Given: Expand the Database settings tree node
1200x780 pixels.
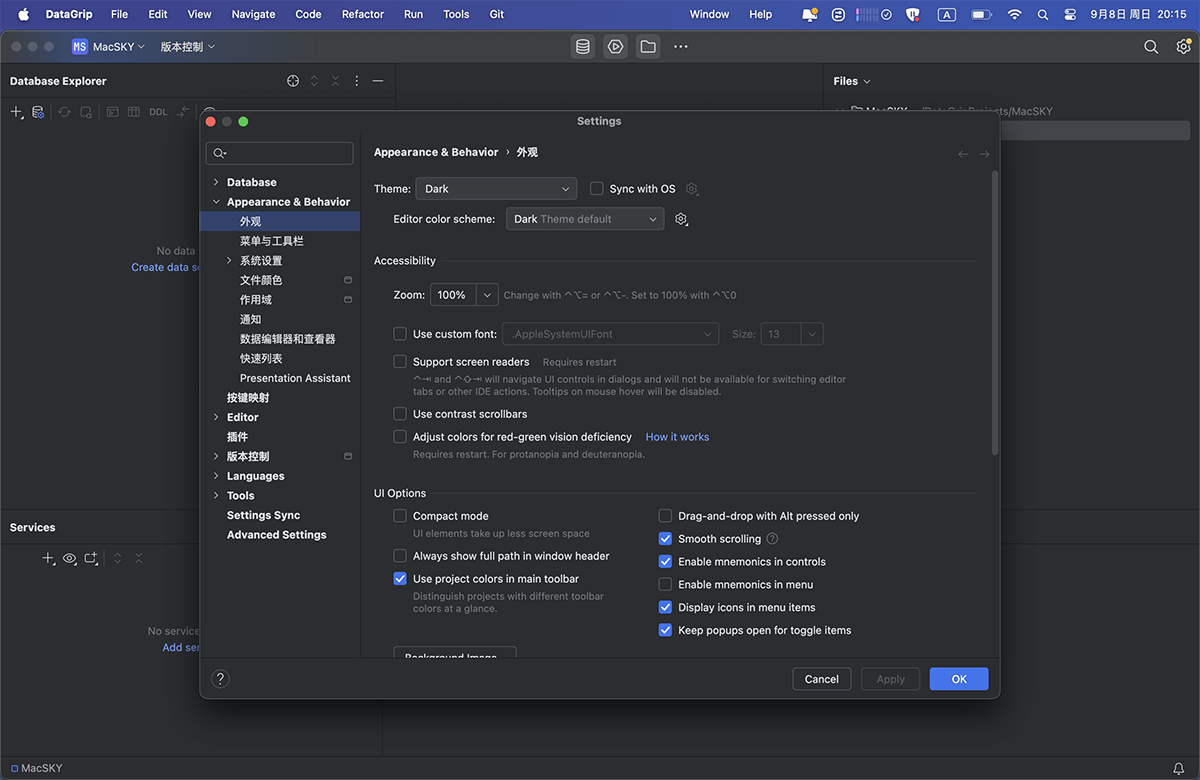Looking at the screenshot, I should click(x=216, y=183).
